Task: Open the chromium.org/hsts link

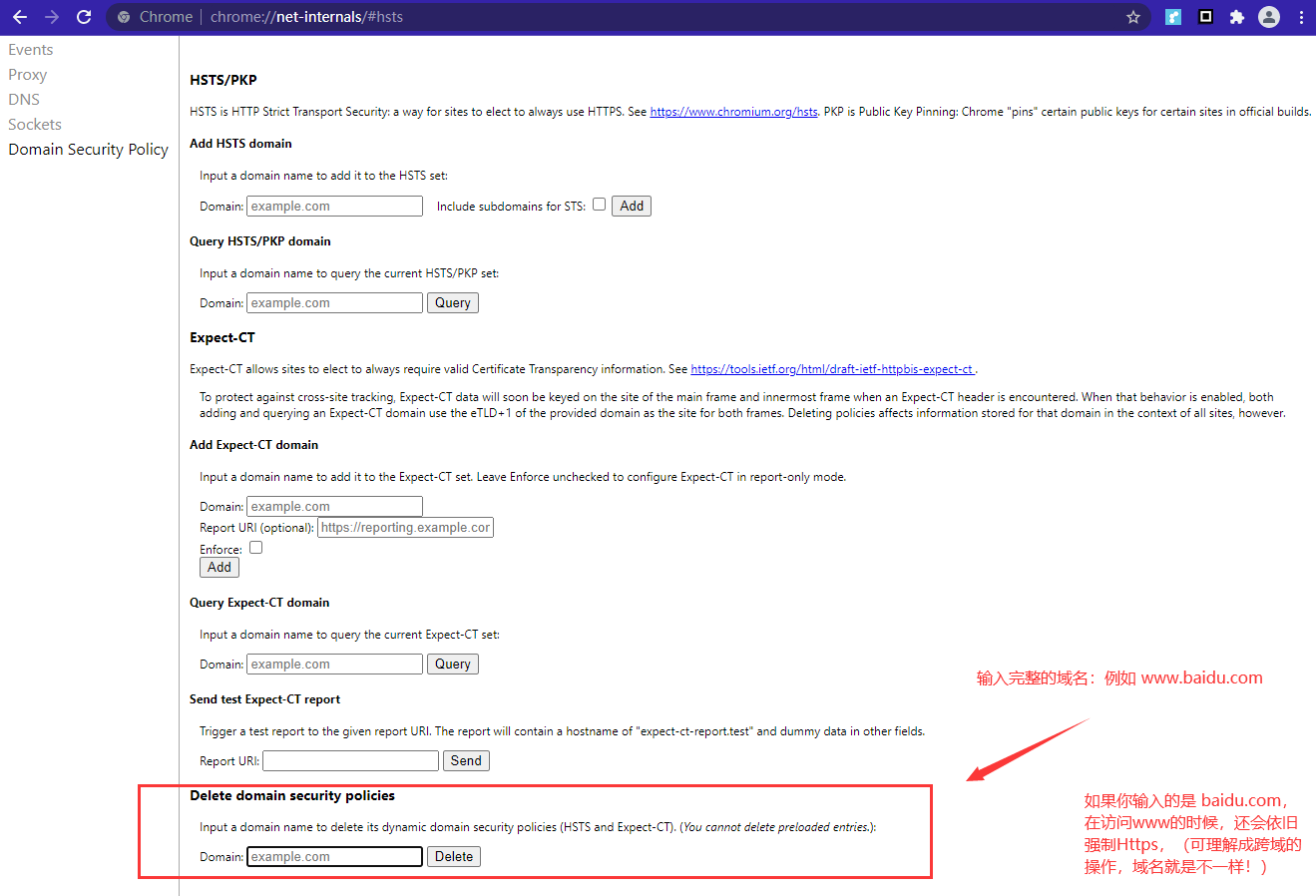Action: coord(733,112)
